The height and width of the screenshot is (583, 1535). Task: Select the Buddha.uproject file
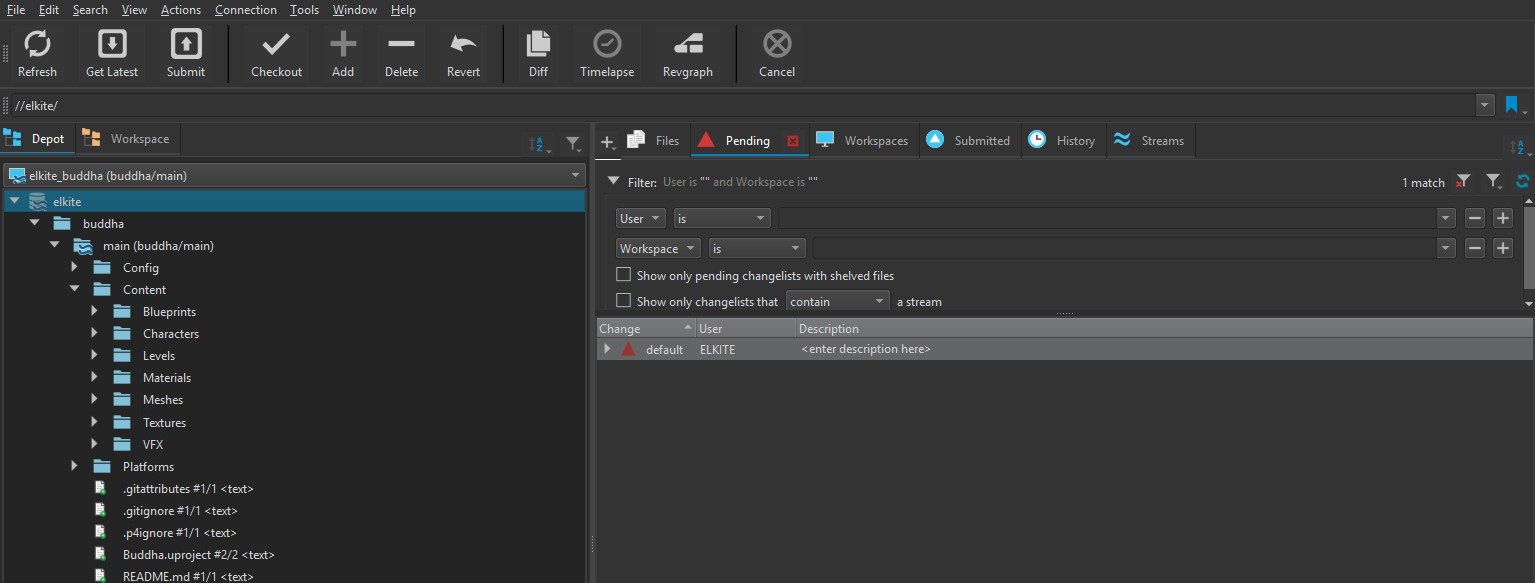pos(198,554)
